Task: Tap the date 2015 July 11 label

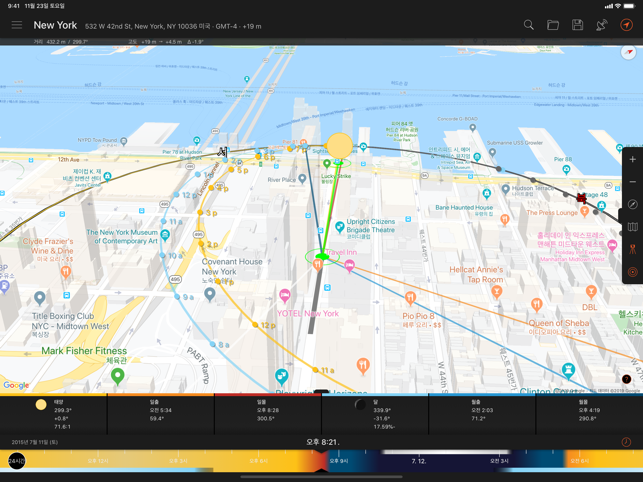Action: coord(34,442)
